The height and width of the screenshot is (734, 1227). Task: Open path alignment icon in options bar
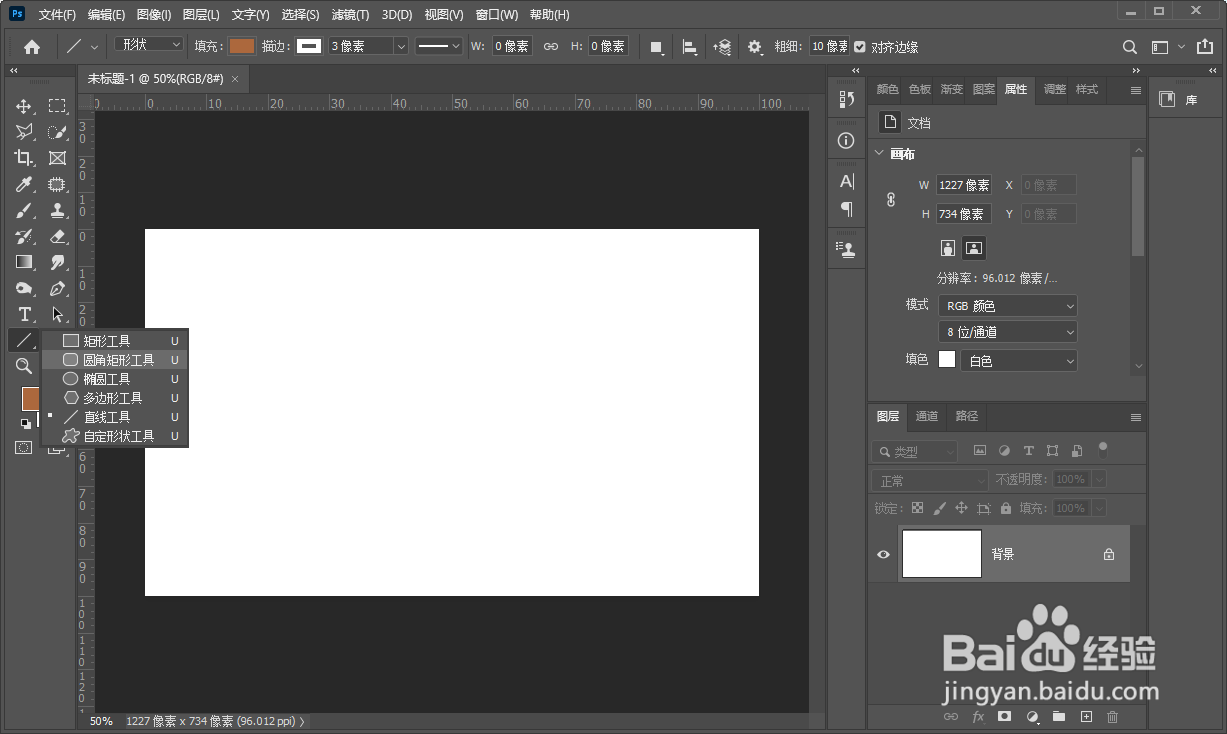click(x=690, y=46)
